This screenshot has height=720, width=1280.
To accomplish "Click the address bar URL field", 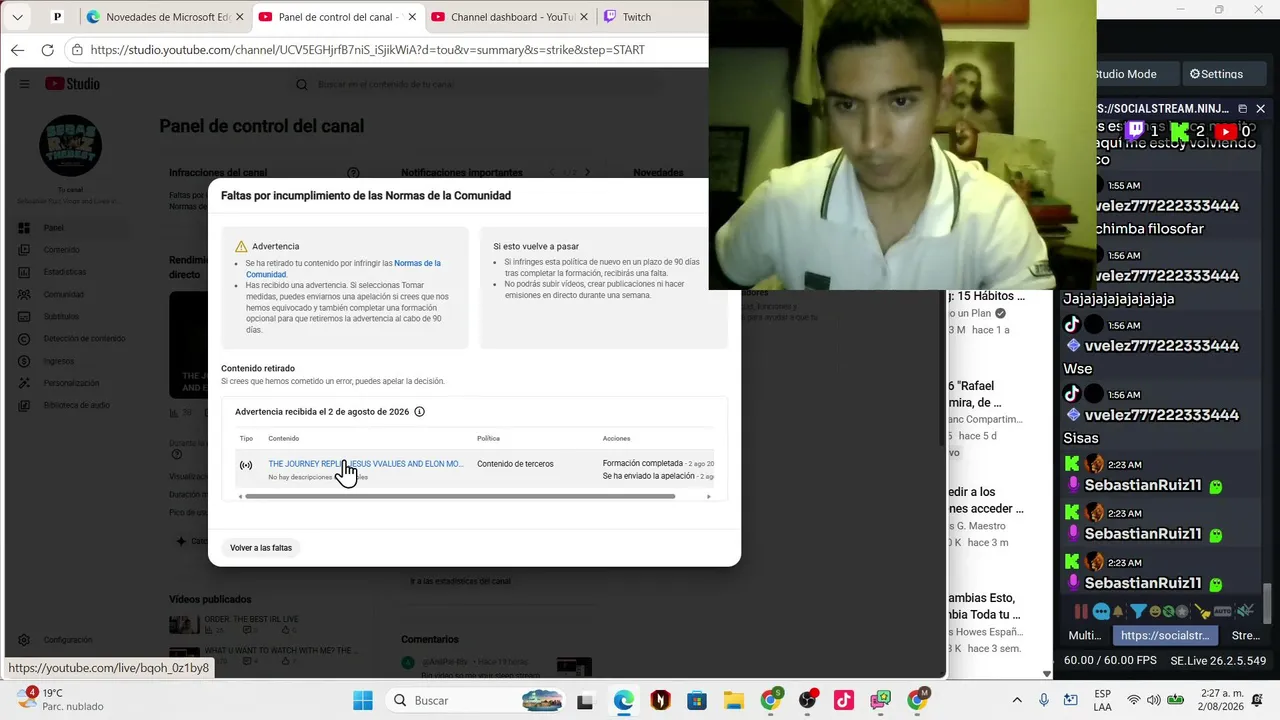I will (x=385, y=50).
